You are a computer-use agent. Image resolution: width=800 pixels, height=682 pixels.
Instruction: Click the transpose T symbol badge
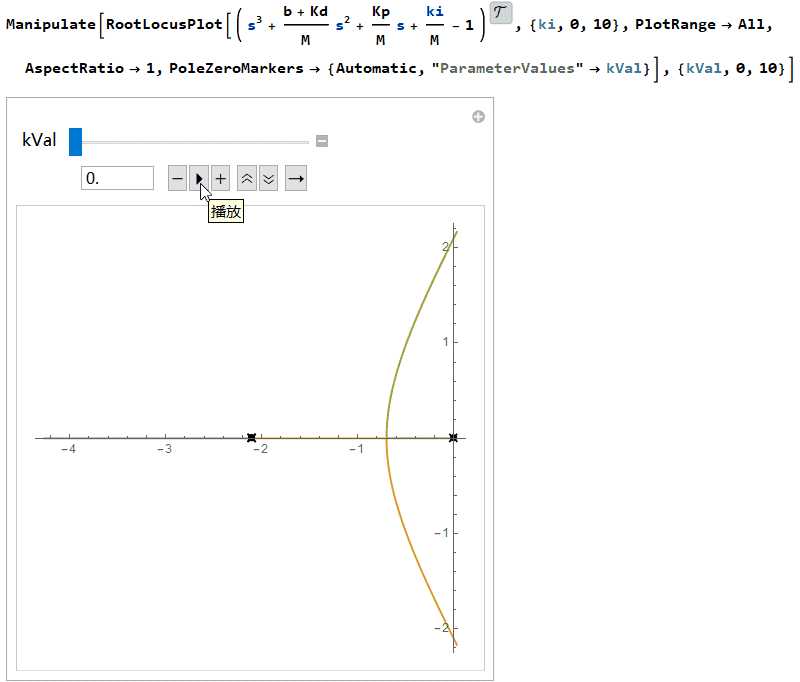[x=501, y=12]
